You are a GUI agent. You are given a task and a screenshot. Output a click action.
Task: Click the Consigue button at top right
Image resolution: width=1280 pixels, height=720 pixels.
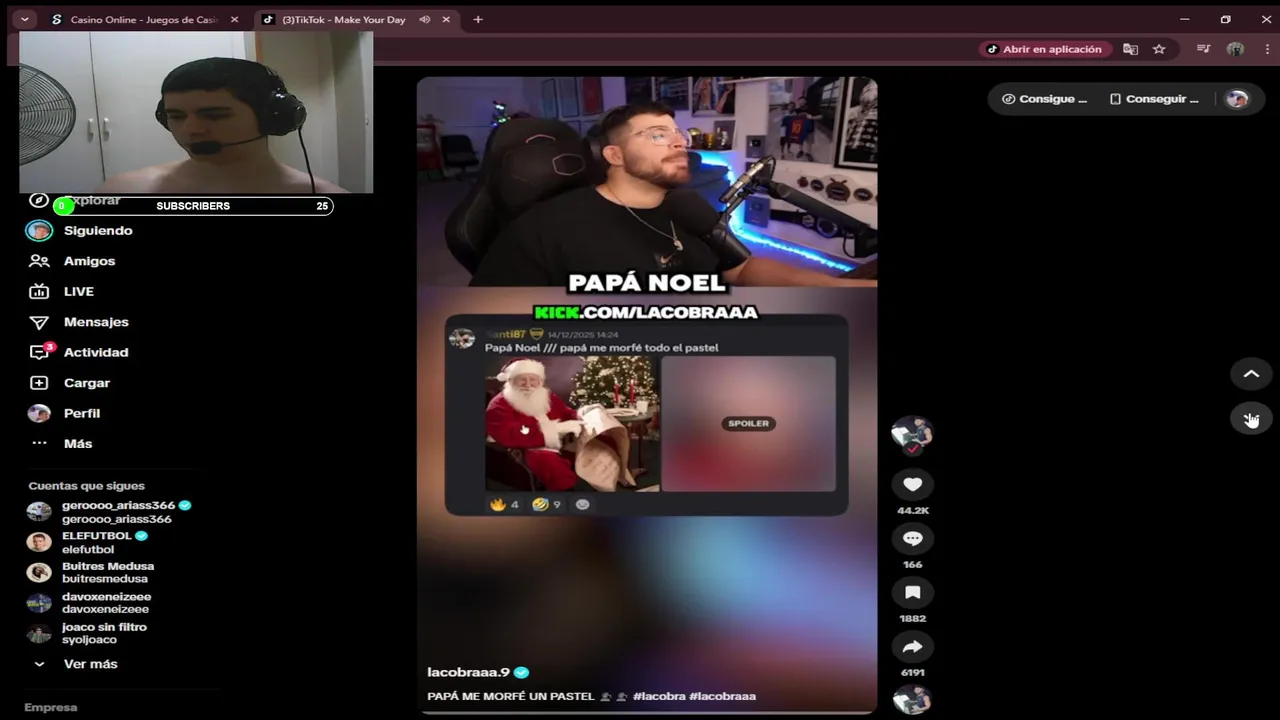click(1044, 99)
